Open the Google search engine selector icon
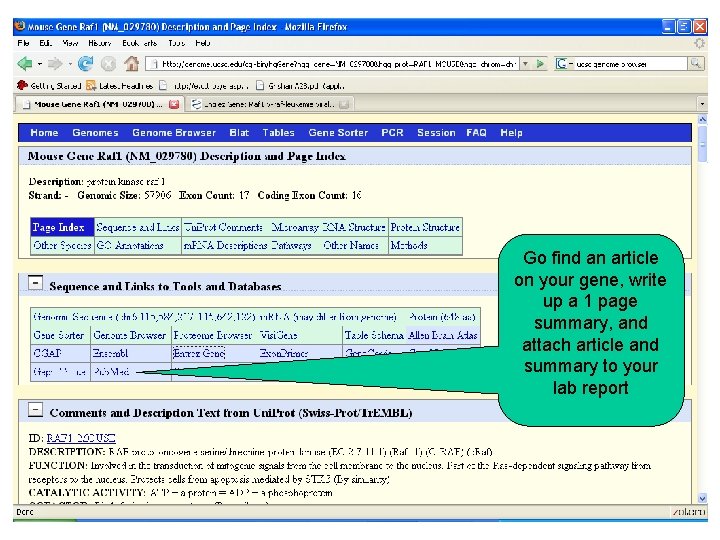The image size is (720, 540). coord(561,64)
